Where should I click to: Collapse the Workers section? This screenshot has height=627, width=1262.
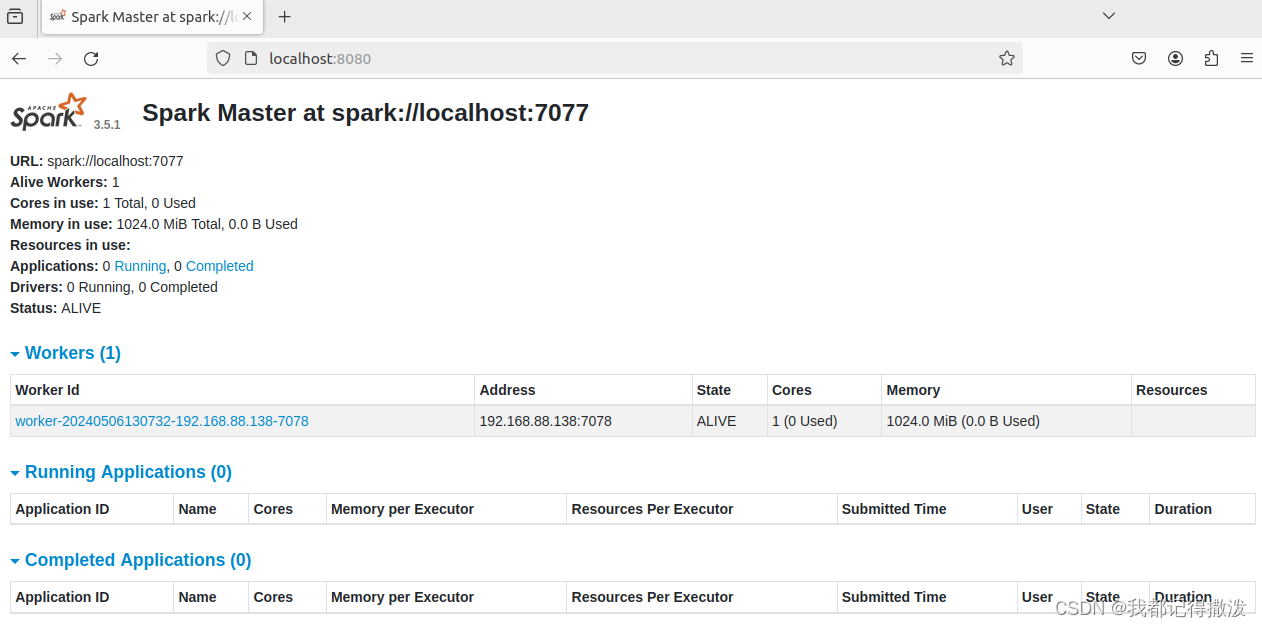tap(14, 353)
